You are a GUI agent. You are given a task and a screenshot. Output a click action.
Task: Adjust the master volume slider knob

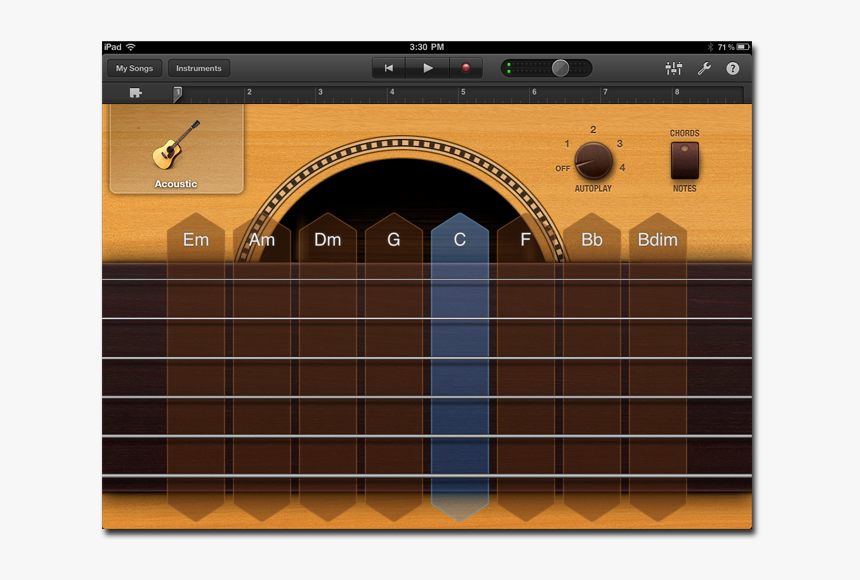click(560, 68)
